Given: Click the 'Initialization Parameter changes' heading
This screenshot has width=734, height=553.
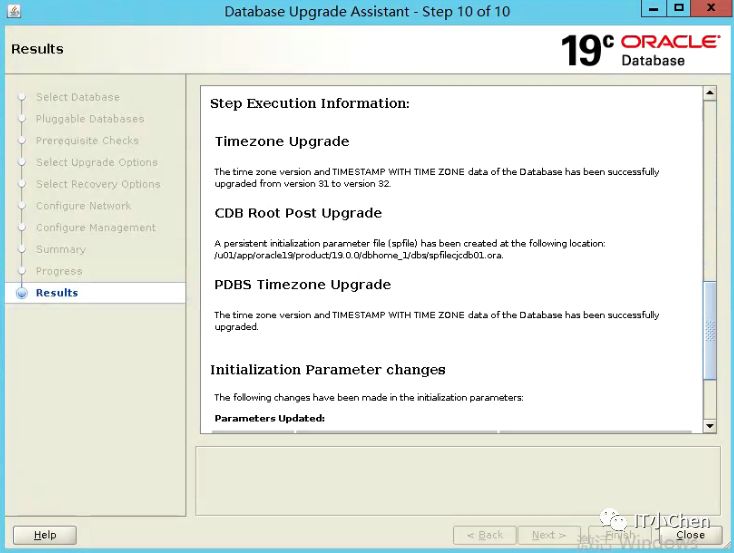Looking at the screenshot, I should coord(328,370).
